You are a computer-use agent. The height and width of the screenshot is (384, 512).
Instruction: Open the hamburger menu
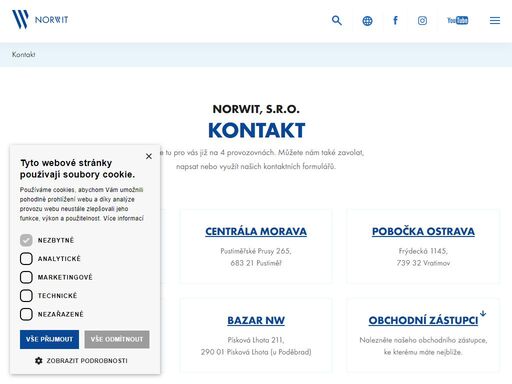[x=495, y=21]
